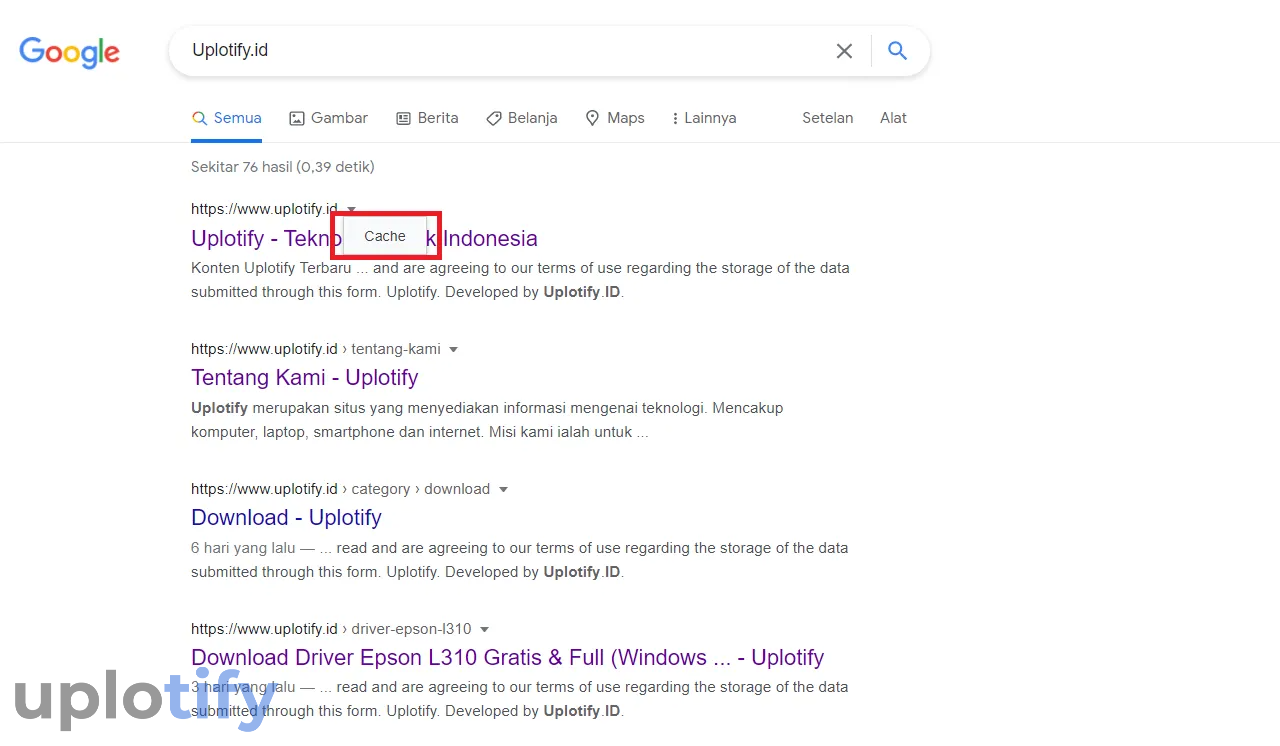This screenshot has width=1280, height=746.
Task: Select the Semua tab
Action: click(227, 118)
